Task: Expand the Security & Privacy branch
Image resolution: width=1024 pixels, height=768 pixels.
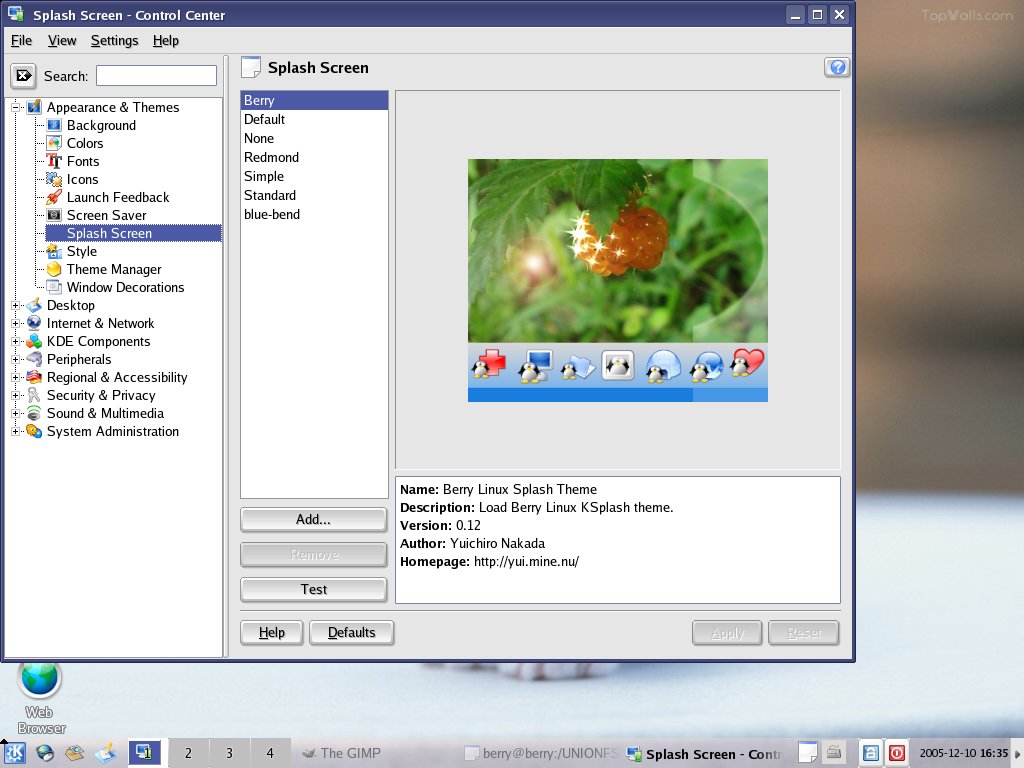Action: 16,395
